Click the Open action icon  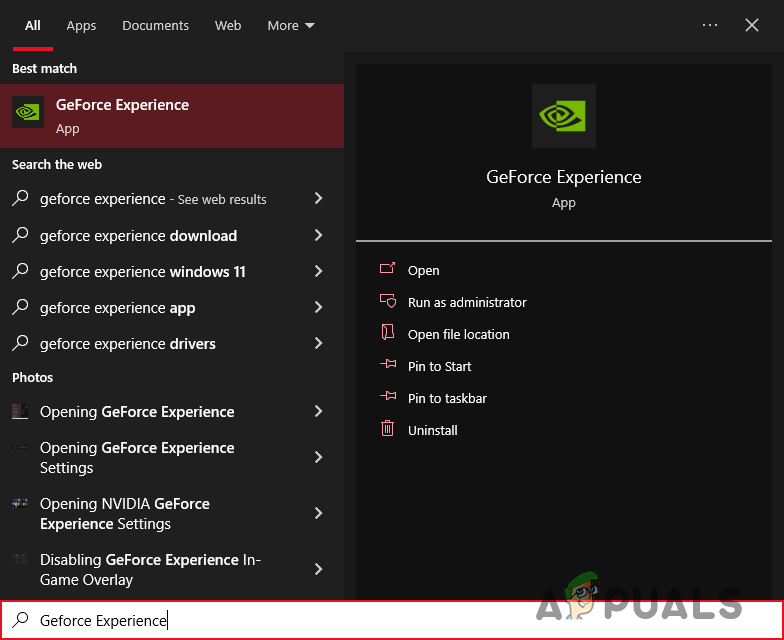point(388,269)
